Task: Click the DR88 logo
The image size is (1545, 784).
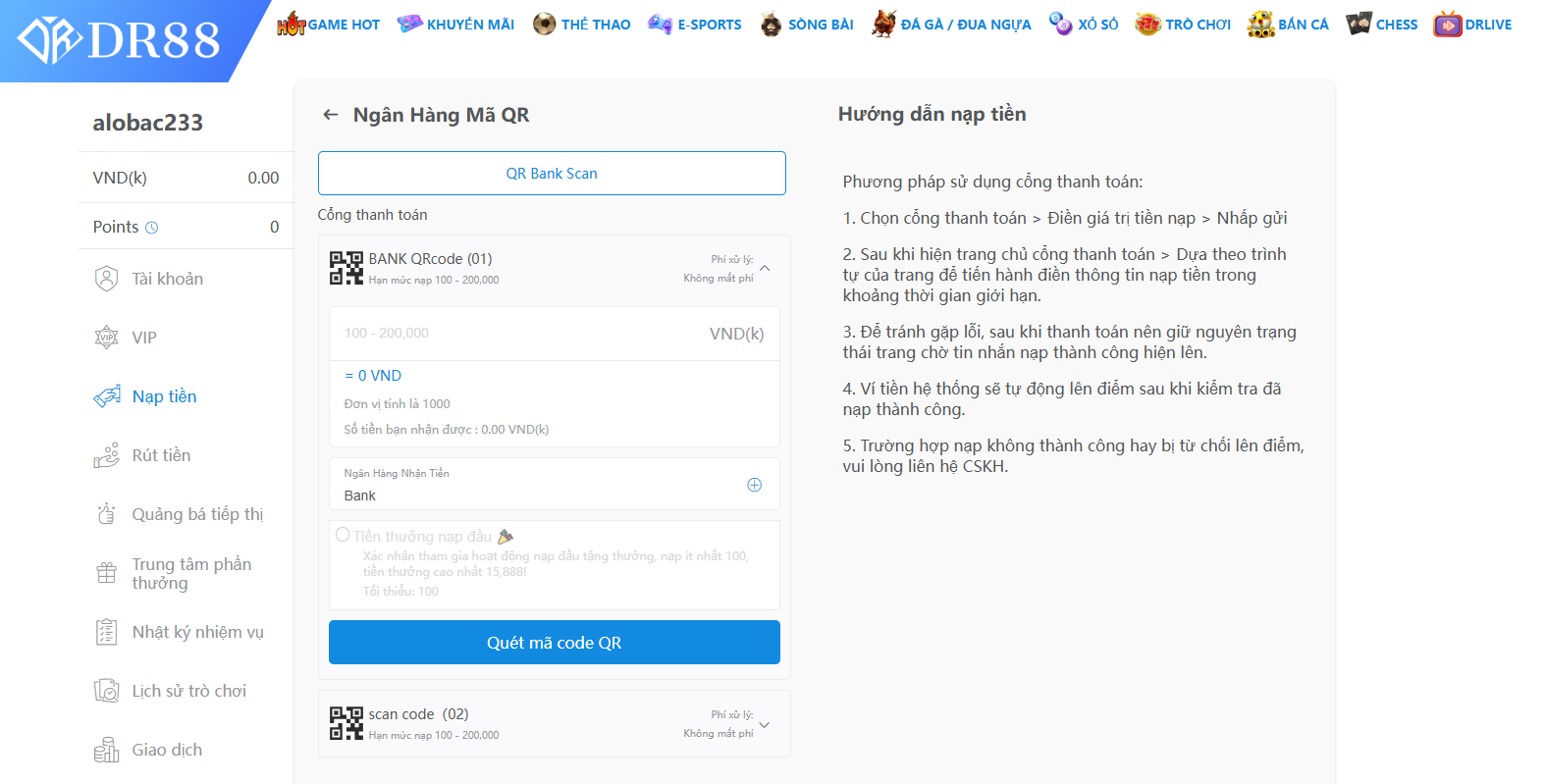Action: 120,40
